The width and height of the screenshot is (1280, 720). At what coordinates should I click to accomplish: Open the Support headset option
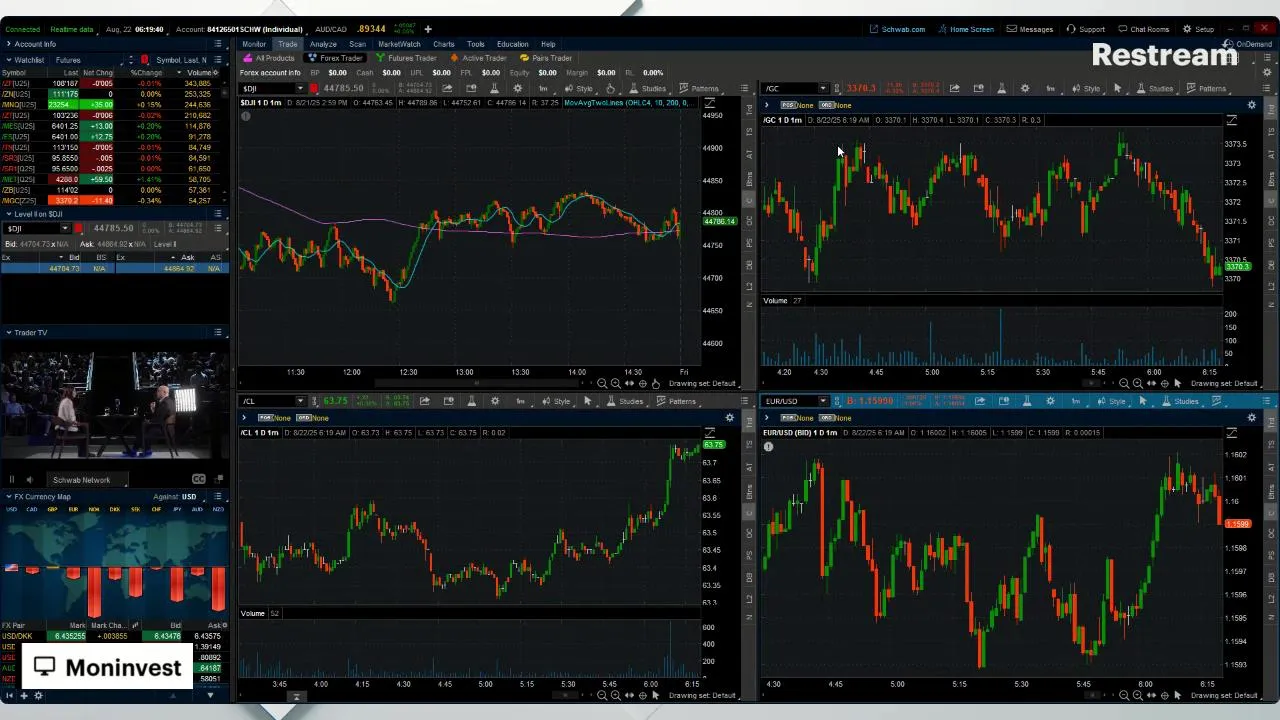(1086, 29)
